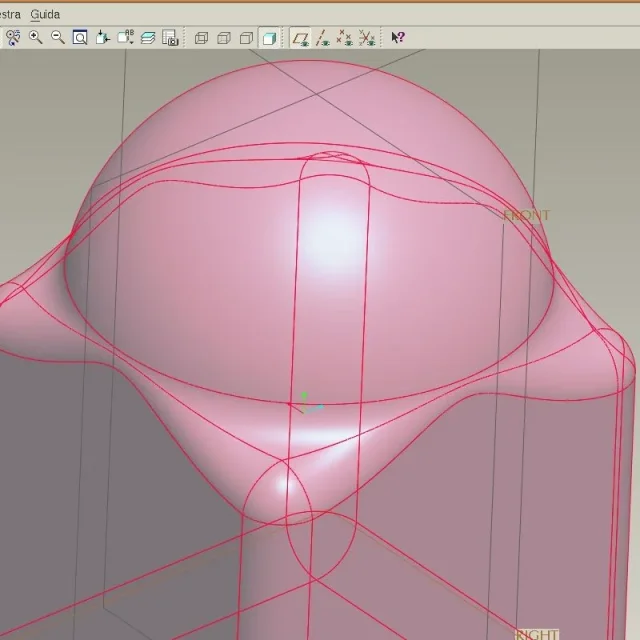Toggle the spin center orientation mode icon
The width and height of the screenshot is (640, 640).
pos(13,38)
